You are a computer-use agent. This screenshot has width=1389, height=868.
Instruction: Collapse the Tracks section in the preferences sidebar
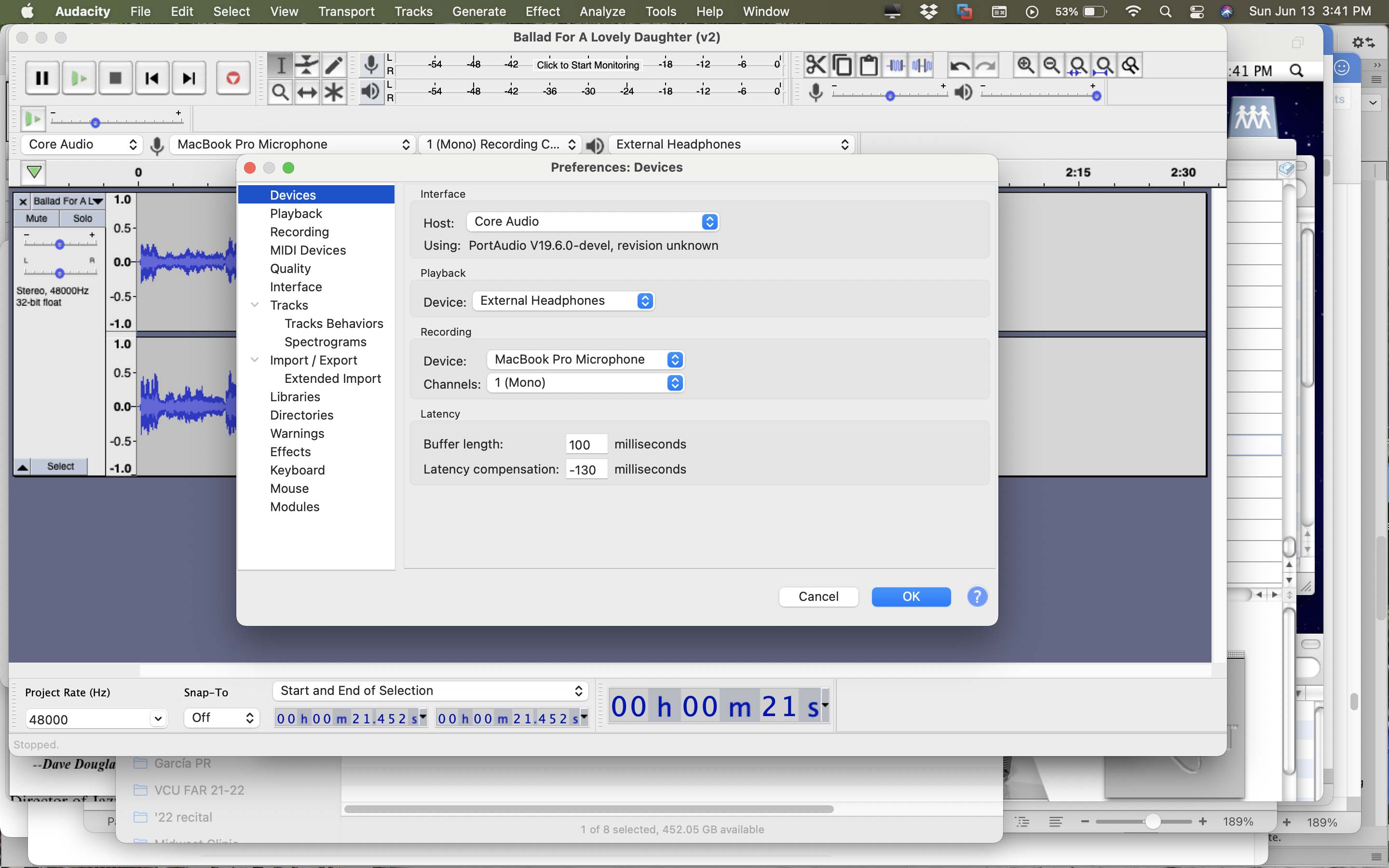[254, 305]
